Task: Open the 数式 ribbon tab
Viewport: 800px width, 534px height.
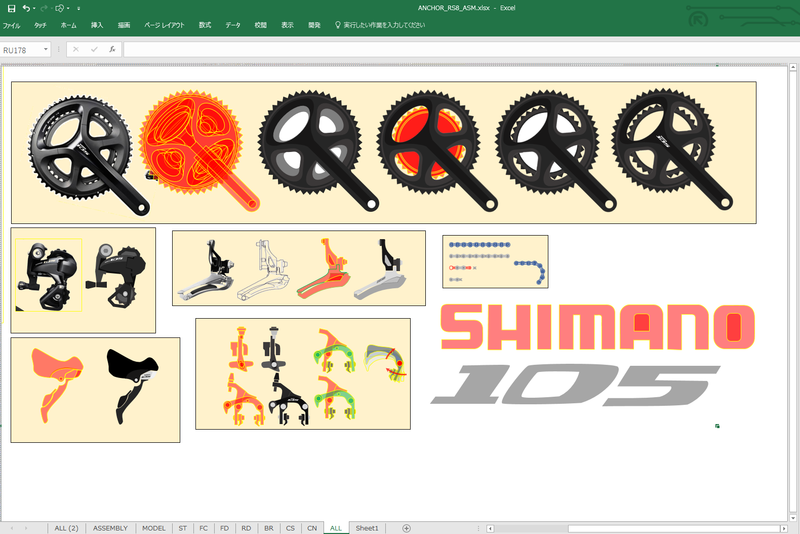Action: (205, 25)
